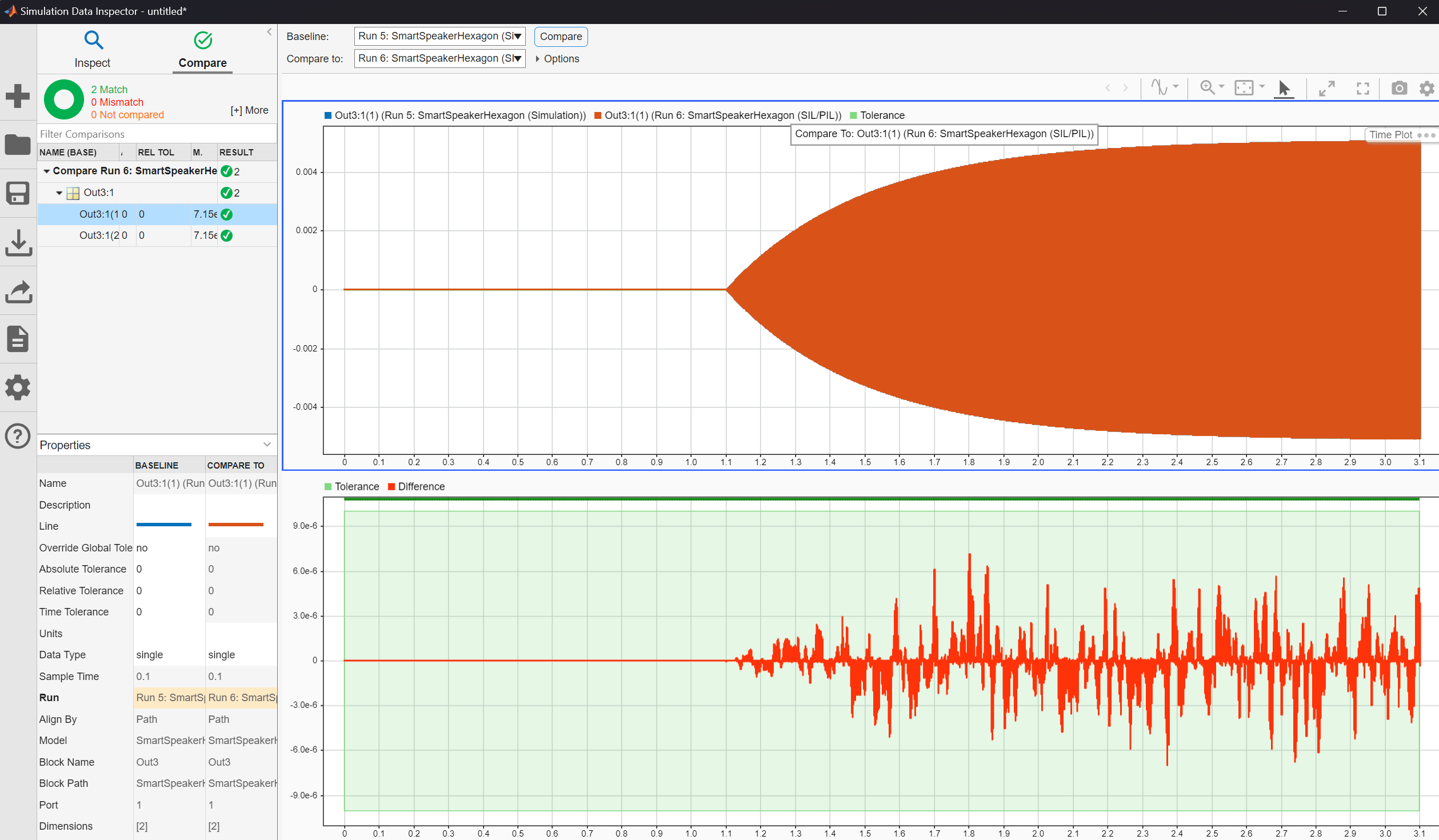Screen dimensions: 1439x840
Task: Click the plus icon in left sidebar
Action: point(18,95)
